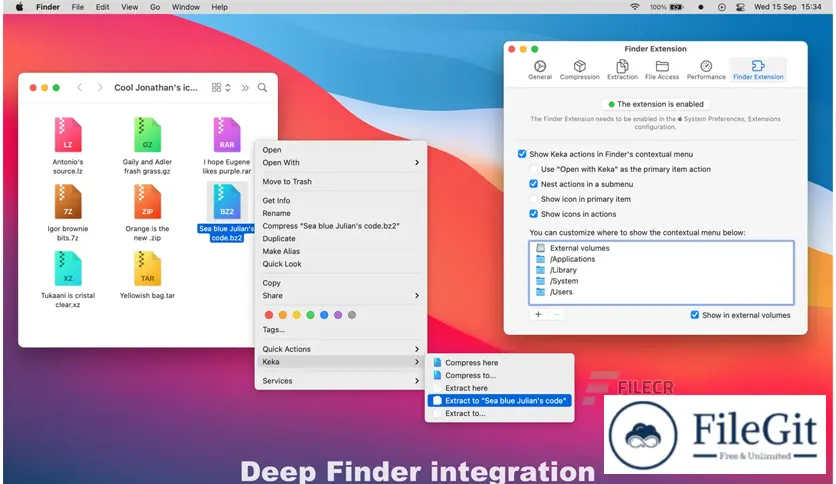836x484 pixels.
Task: Apply the green tag color
Action: pos(310,315)
